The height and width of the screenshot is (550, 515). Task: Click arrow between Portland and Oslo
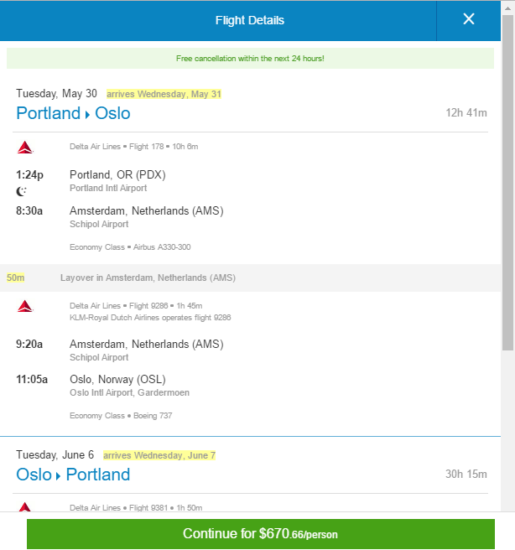tap(87, 114)
